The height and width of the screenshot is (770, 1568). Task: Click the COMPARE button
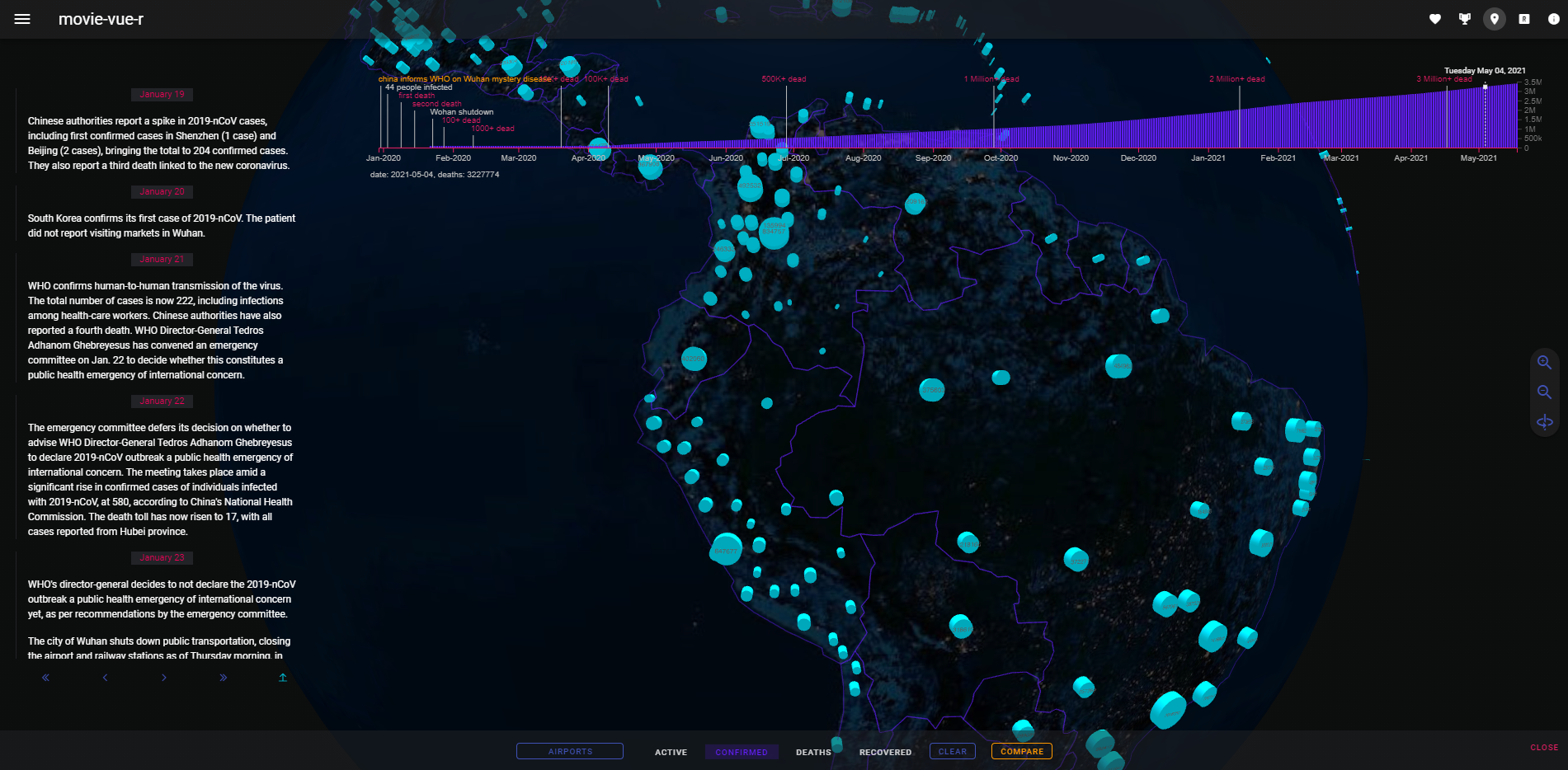click(x=1022, y=751)
